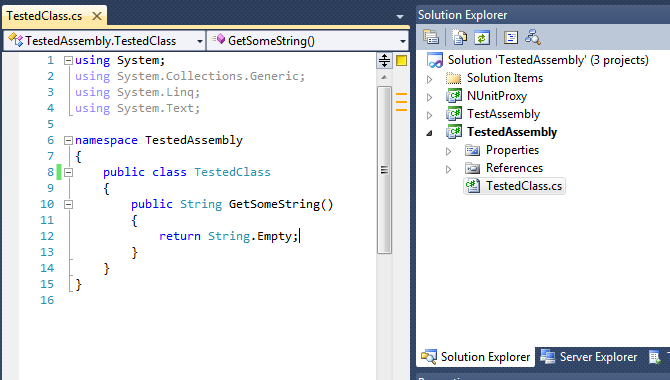Open the active documents list dropdown arrow
This screenshot has height=380, width=670.
point(400,17)
